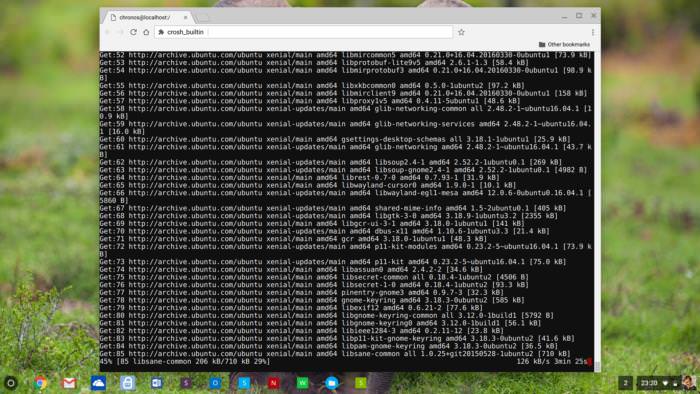Open the Other bookmarks folder
The height and width of the screenshot is (394, 700).
coord(564,45)
